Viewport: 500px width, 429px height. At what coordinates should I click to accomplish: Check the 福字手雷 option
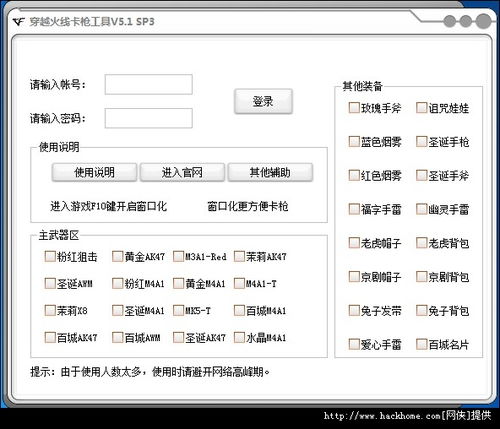click(x=354, y=209)
